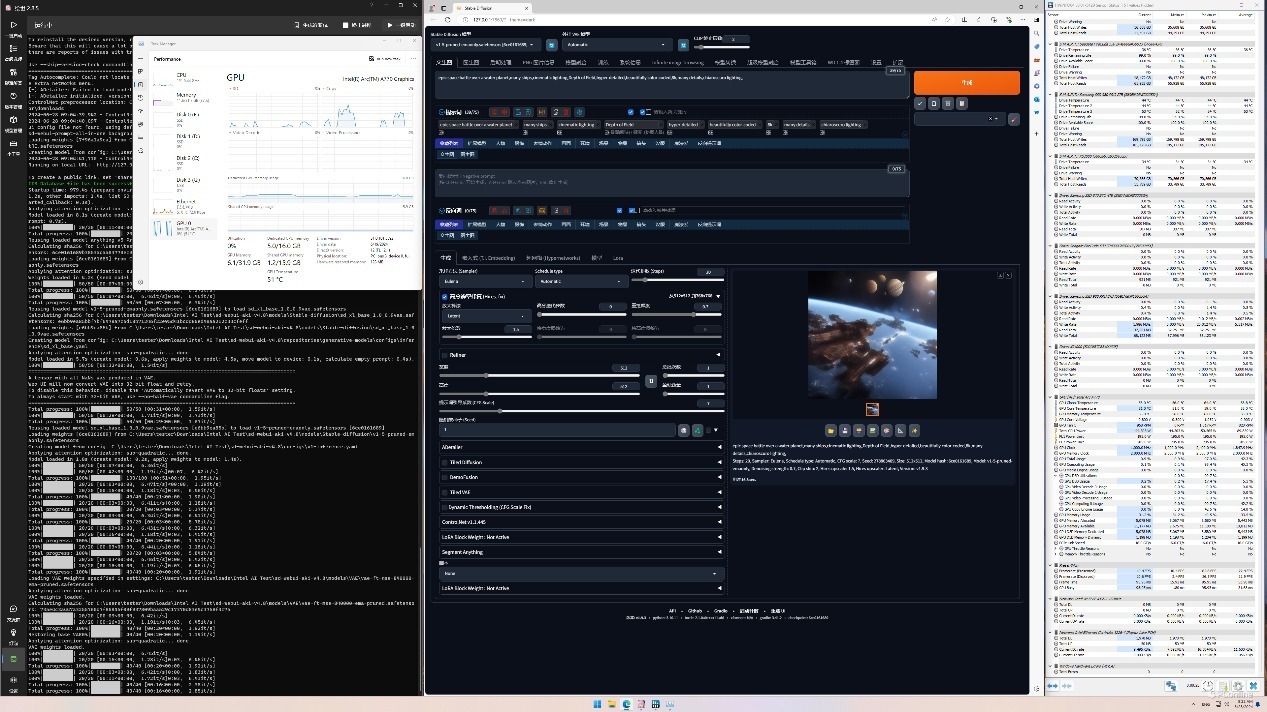Screen dimensions: 1267x712
Task: Refresh the VAE model list
Action: [684, 45]
